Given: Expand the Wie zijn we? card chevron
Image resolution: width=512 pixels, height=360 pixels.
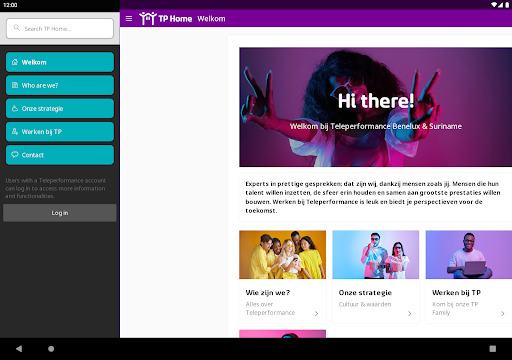Looking at the screenshot, I should (316, 313).
